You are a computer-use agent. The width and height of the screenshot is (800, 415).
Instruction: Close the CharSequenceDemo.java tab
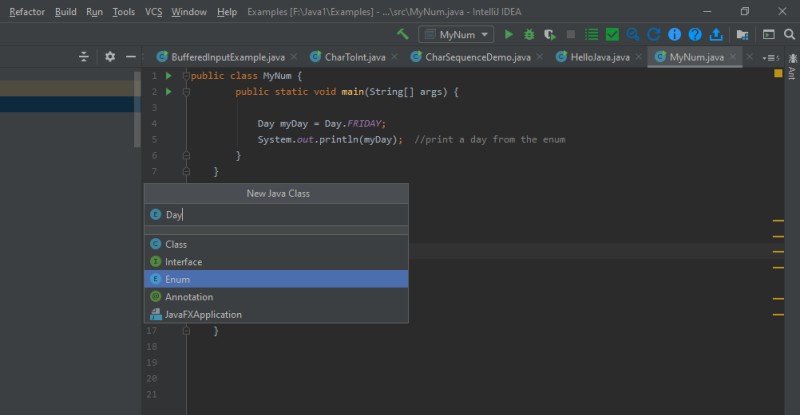[540, 57]
